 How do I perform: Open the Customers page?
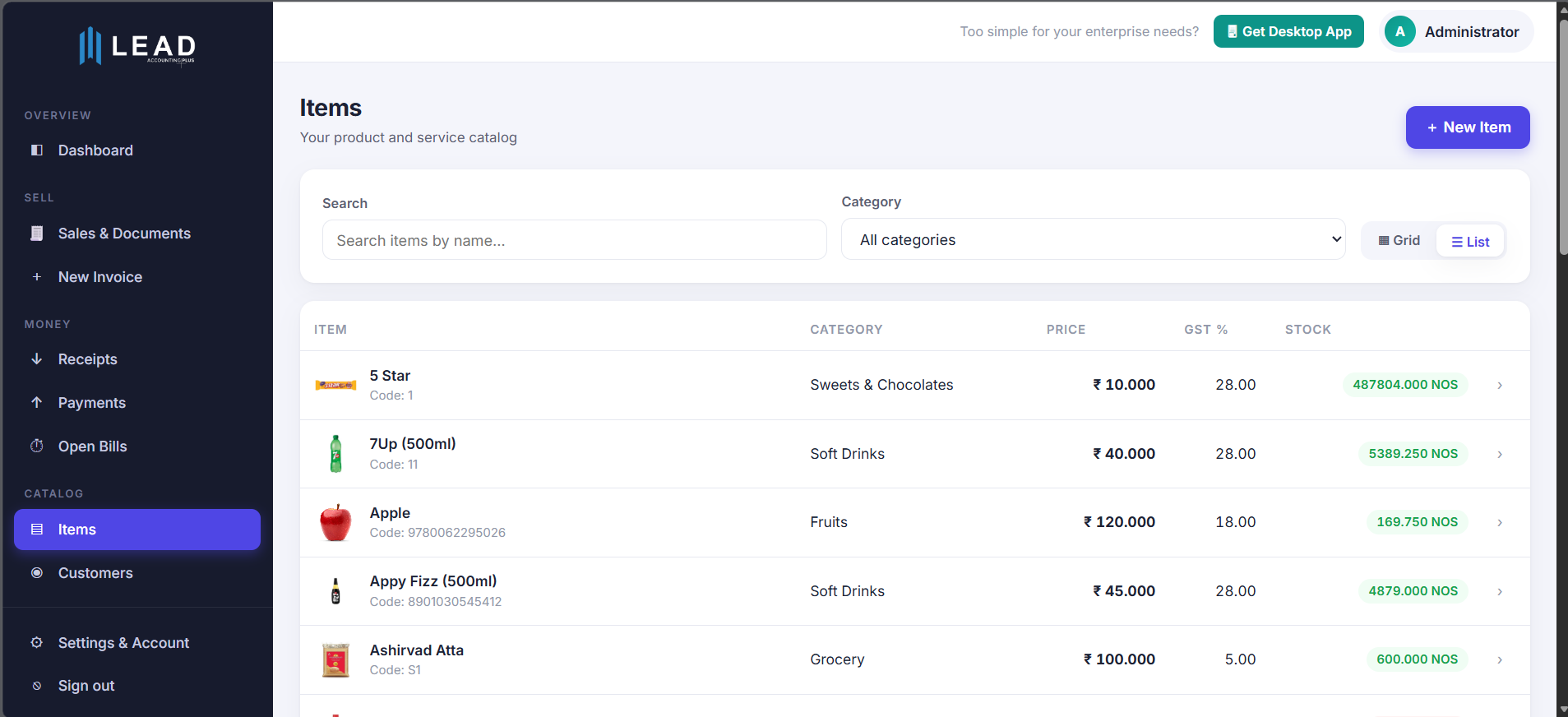pyautogui.click(x=137, y=573)
